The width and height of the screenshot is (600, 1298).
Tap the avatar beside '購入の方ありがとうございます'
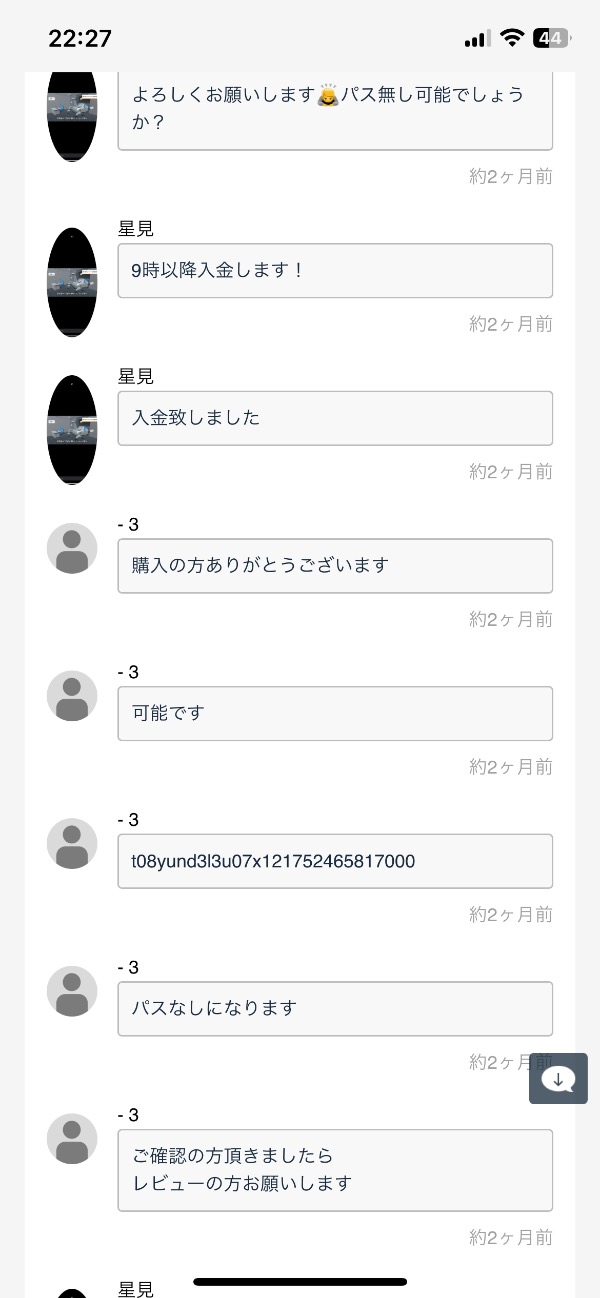point(72,549)
